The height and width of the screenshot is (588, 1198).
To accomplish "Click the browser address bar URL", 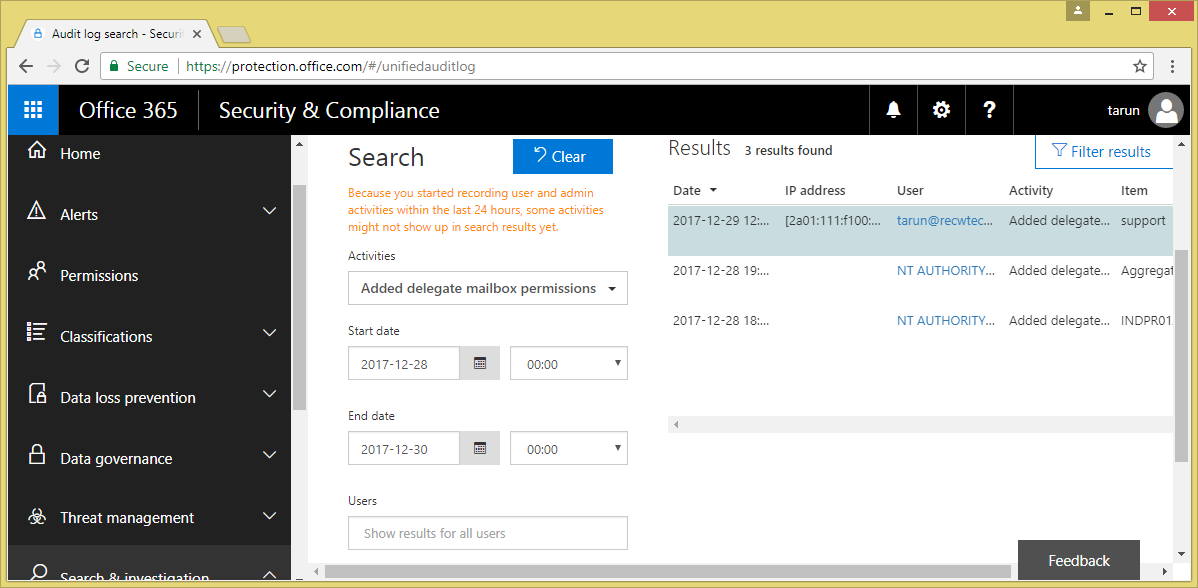I will 331,66.
